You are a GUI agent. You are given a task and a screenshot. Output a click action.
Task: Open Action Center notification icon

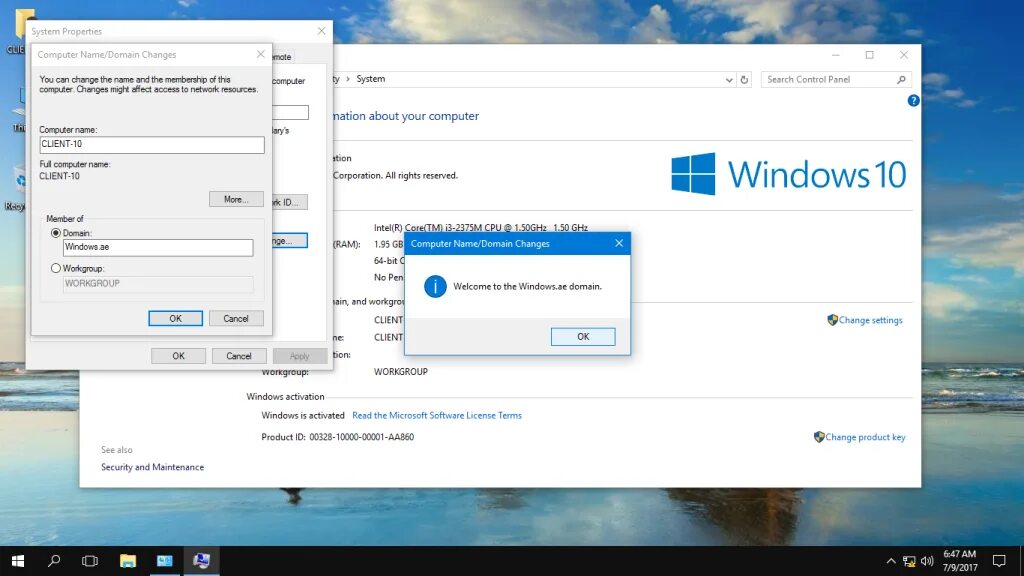(999, 561)
